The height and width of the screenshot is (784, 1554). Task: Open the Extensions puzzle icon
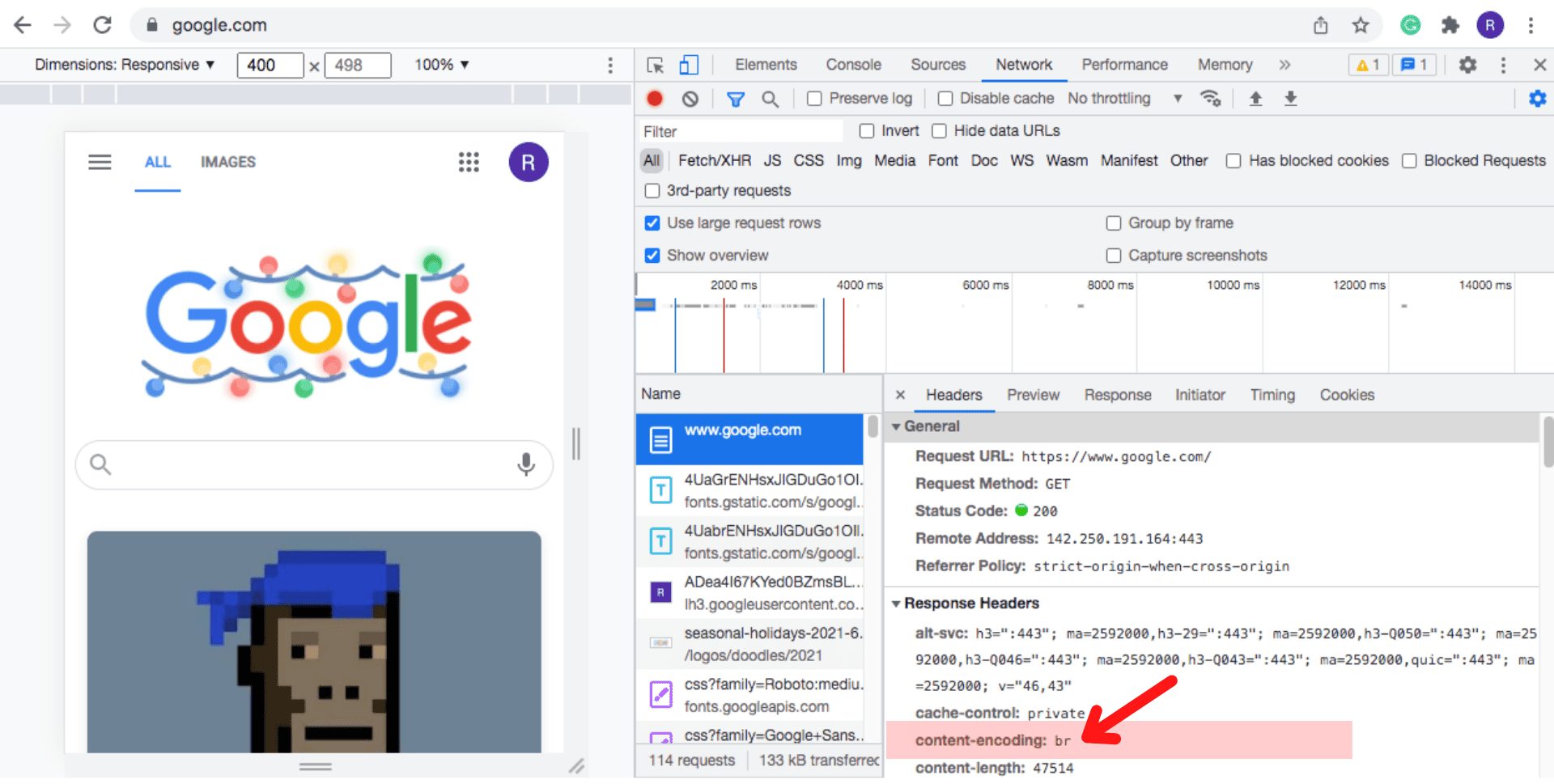[1450, 25]
